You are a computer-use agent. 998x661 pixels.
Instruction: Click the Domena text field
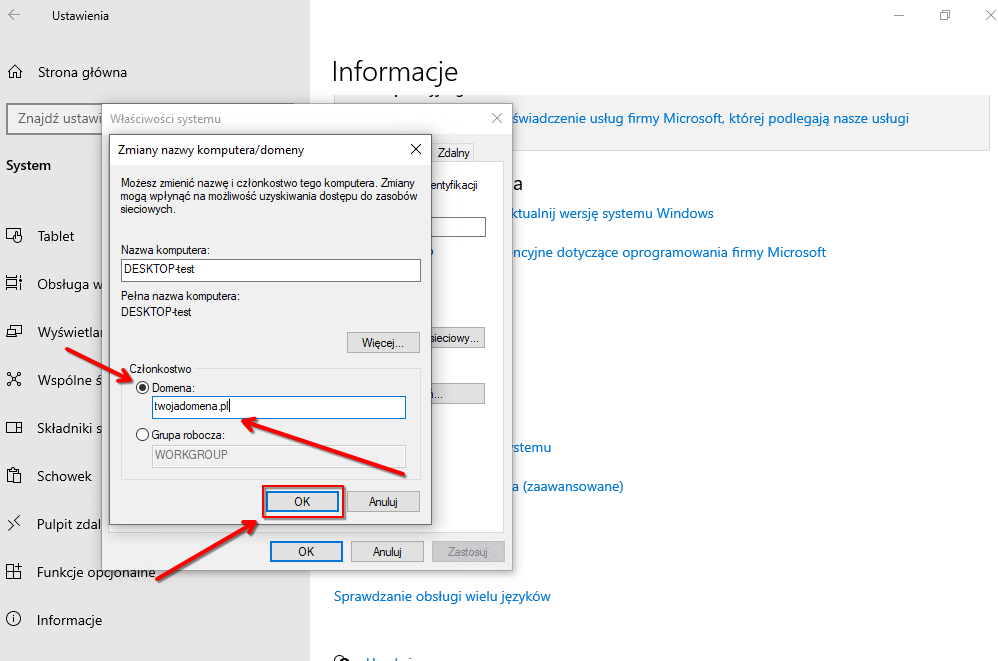(278, 407)
